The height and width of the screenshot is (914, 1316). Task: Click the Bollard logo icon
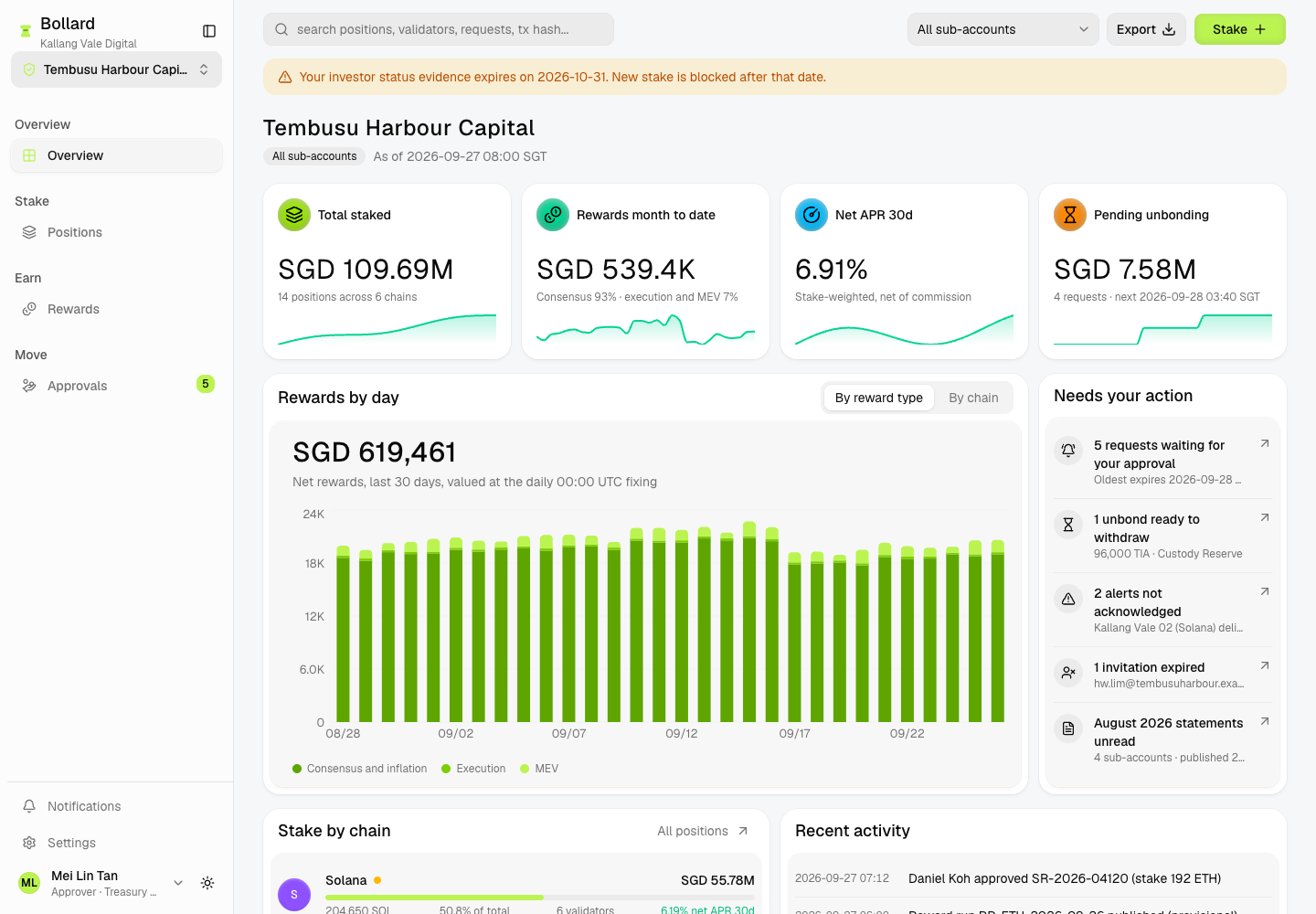[x=26, y=31]
